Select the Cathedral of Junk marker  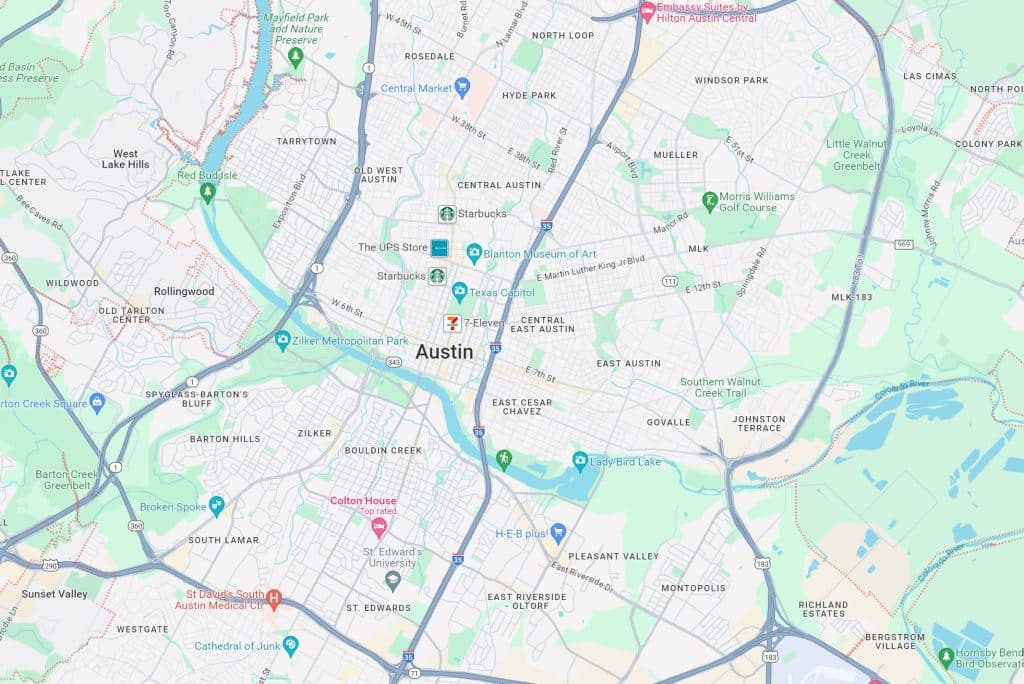click(x=291, y=645)
